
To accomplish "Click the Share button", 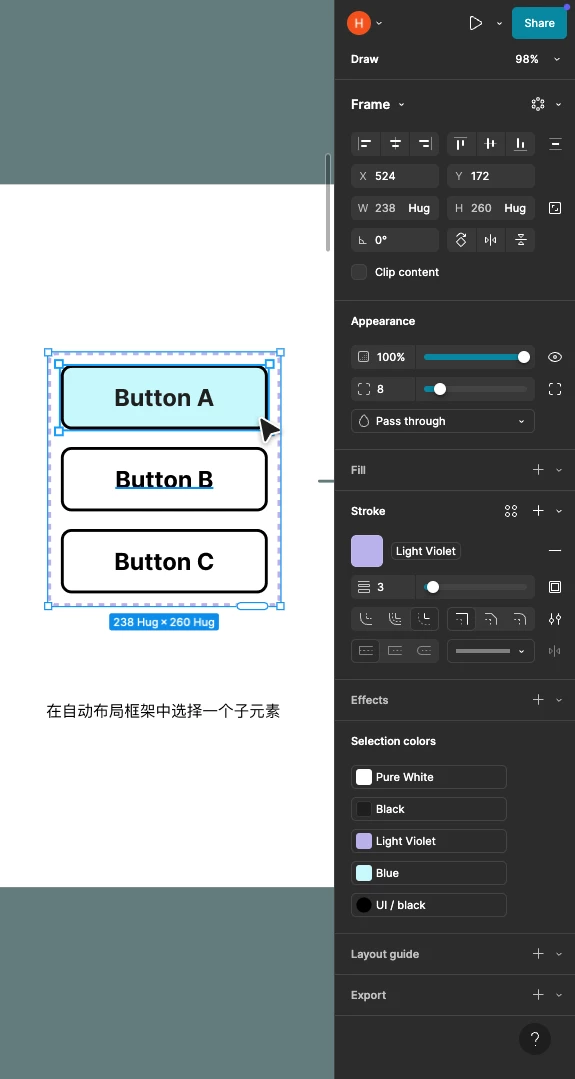I will click(x=539, y=23).
